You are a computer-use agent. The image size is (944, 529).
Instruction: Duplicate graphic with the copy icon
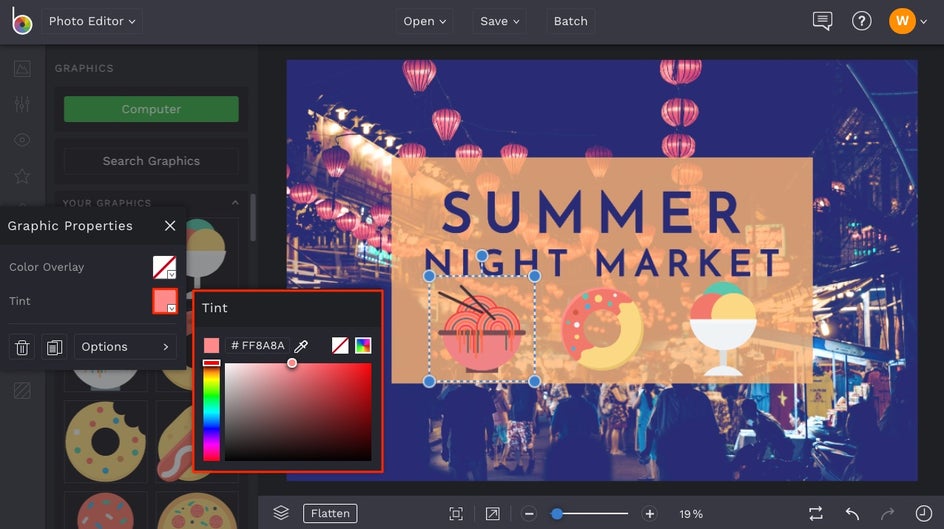[x=54, y=347]
